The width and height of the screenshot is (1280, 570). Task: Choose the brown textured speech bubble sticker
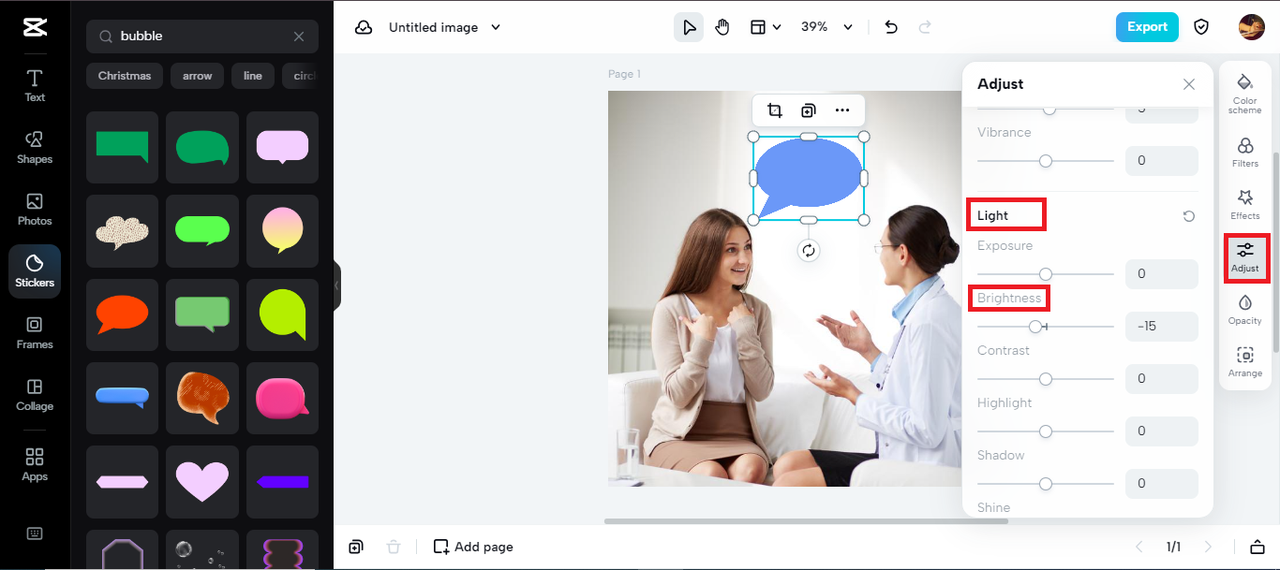tap(202, 398)
